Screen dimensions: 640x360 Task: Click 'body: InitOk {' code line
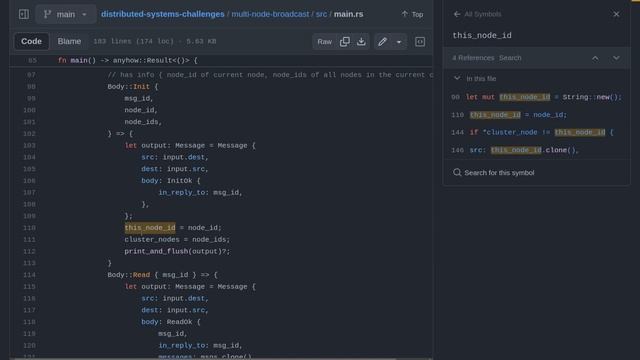coord(171,181)
